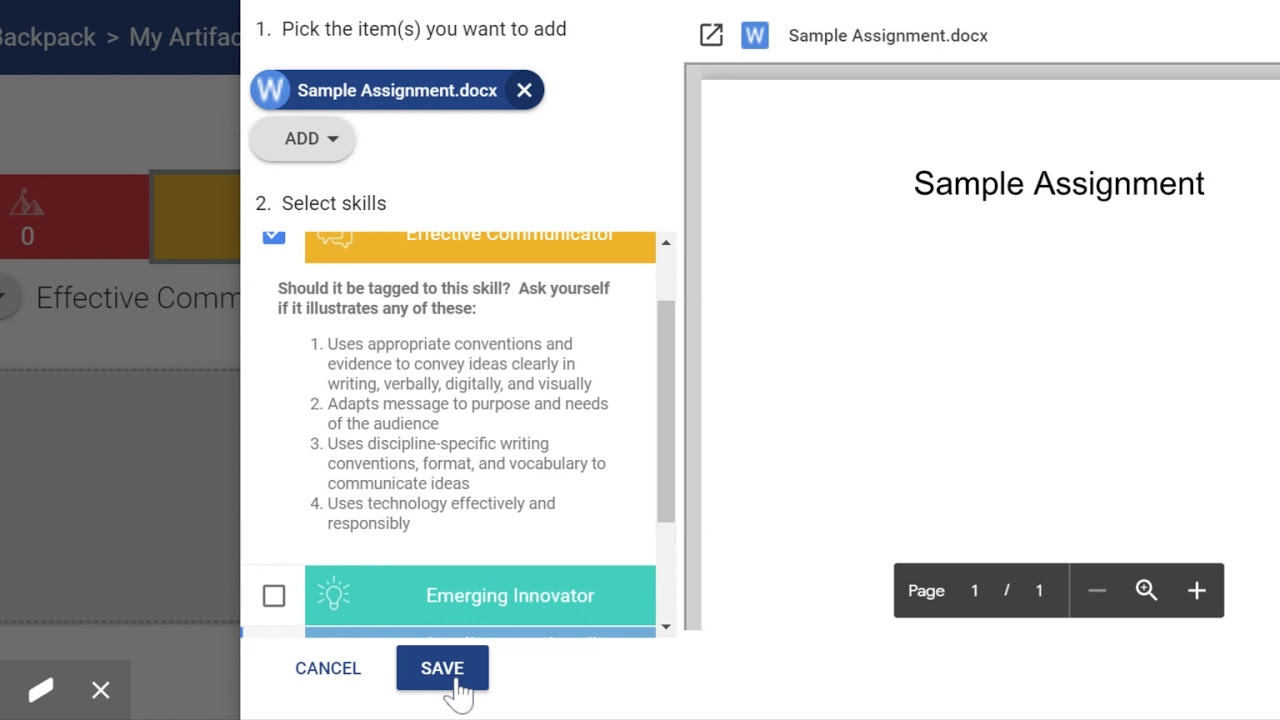Cancel adding the artifact
This screenshot has width=1280, height=720.
pyautogui.click(x=328, y=668)
